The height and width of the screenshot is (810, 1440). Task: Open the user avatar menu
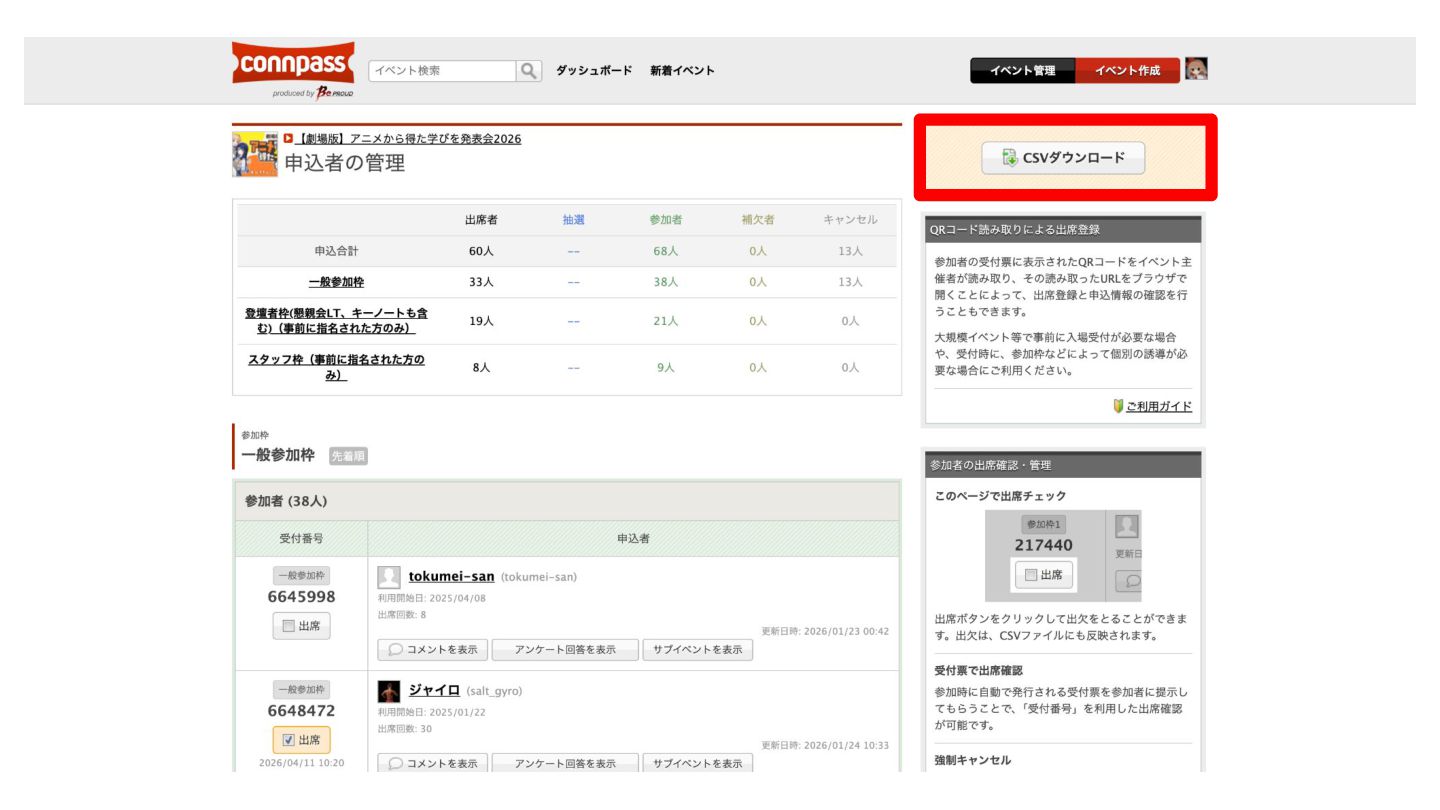coord(1196,69)
